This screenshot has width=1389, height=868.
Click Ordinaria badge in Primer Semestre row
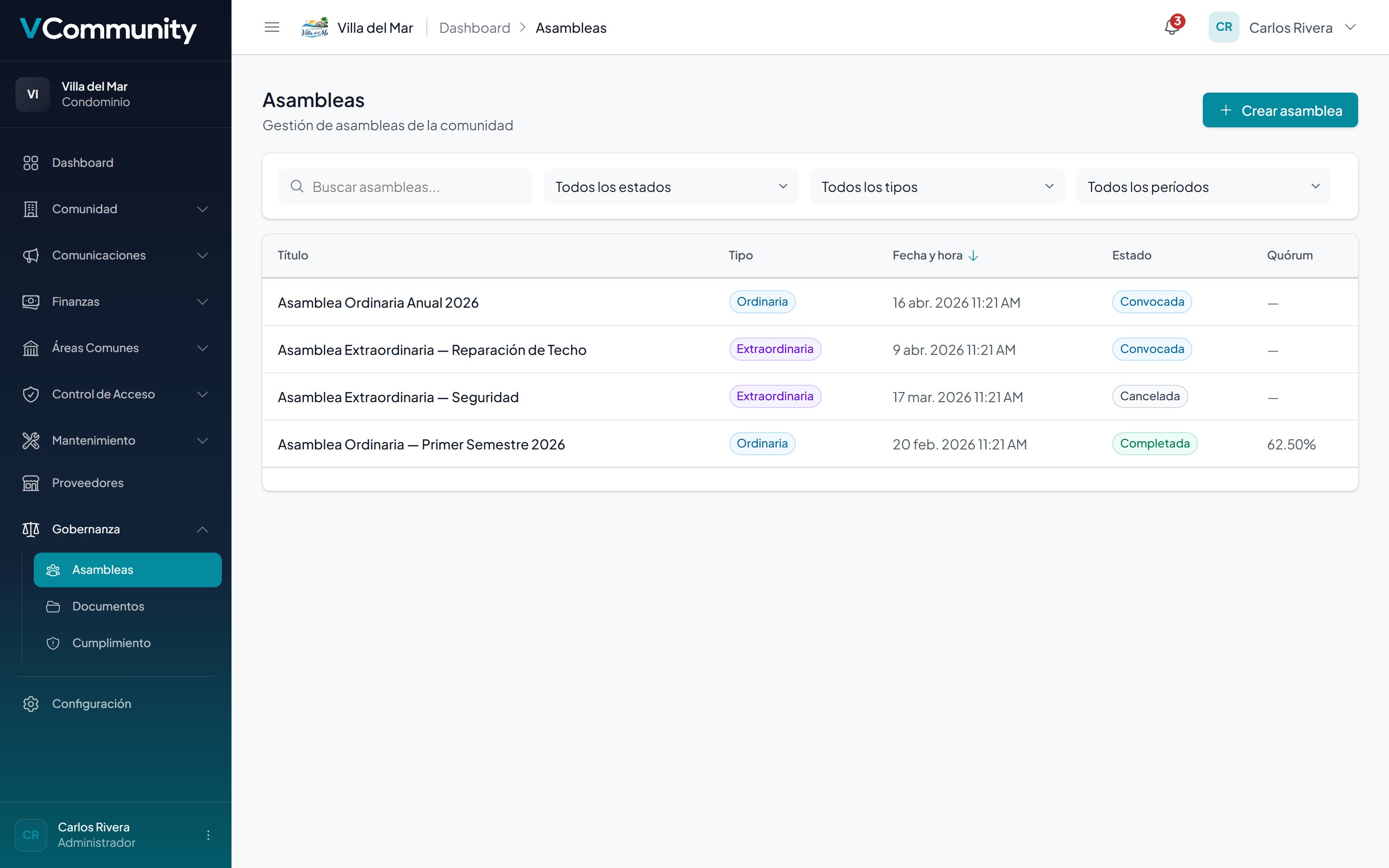762,443
